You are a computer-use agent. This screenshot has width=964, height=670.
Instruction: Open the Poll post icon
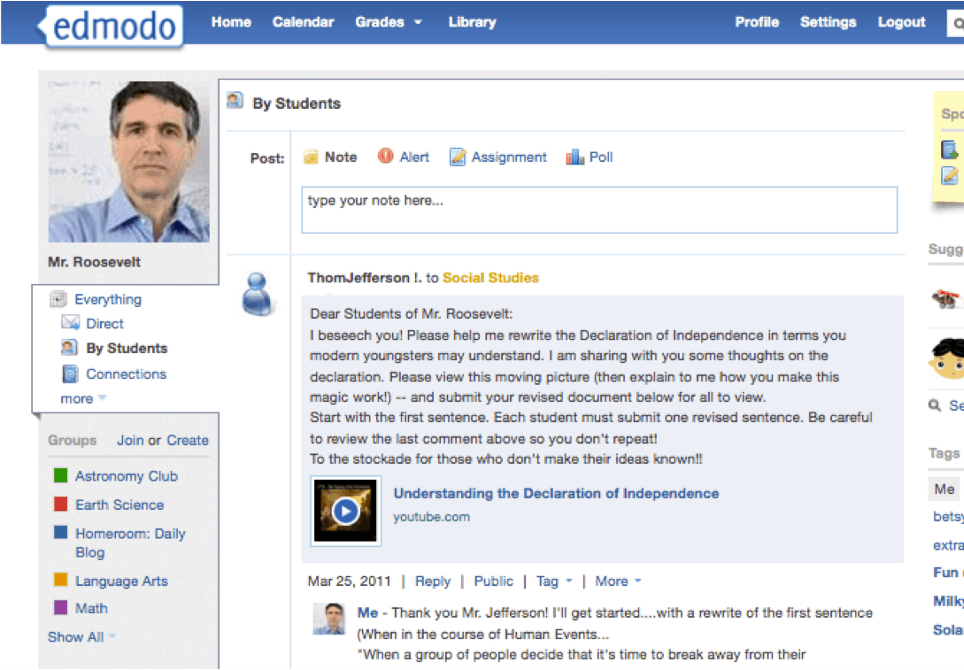(x=574, y=157)
